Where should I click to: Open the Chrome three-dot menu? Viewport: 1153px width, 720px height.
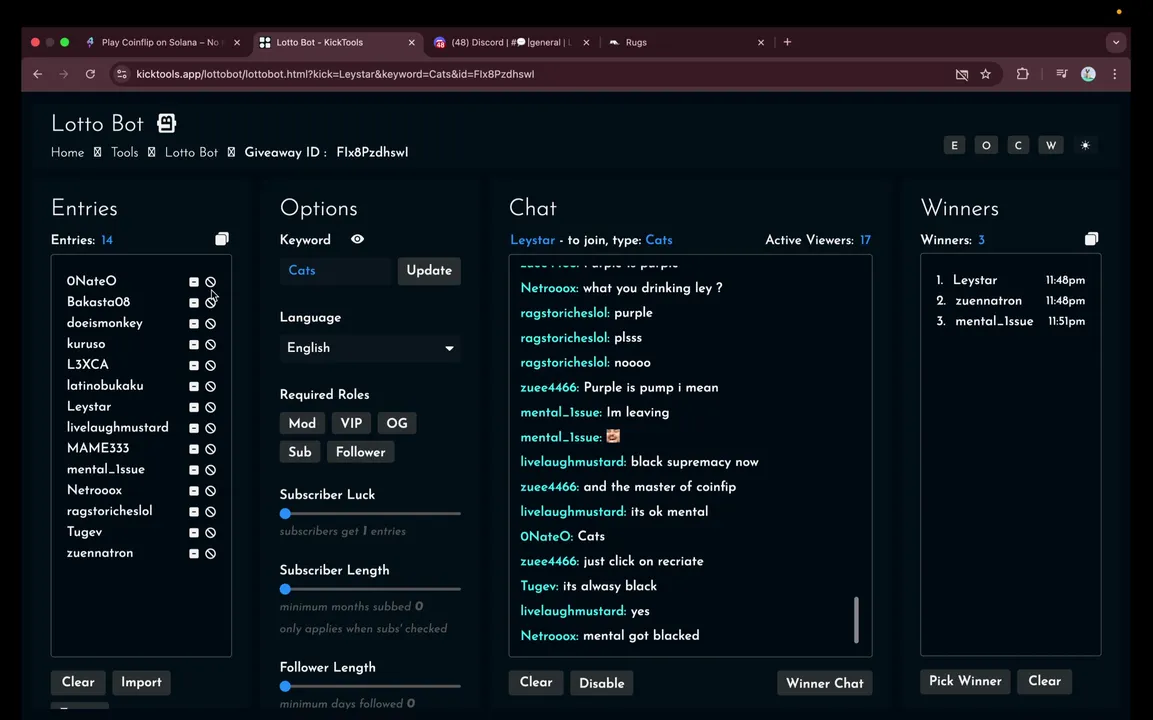pos(1115,74)
